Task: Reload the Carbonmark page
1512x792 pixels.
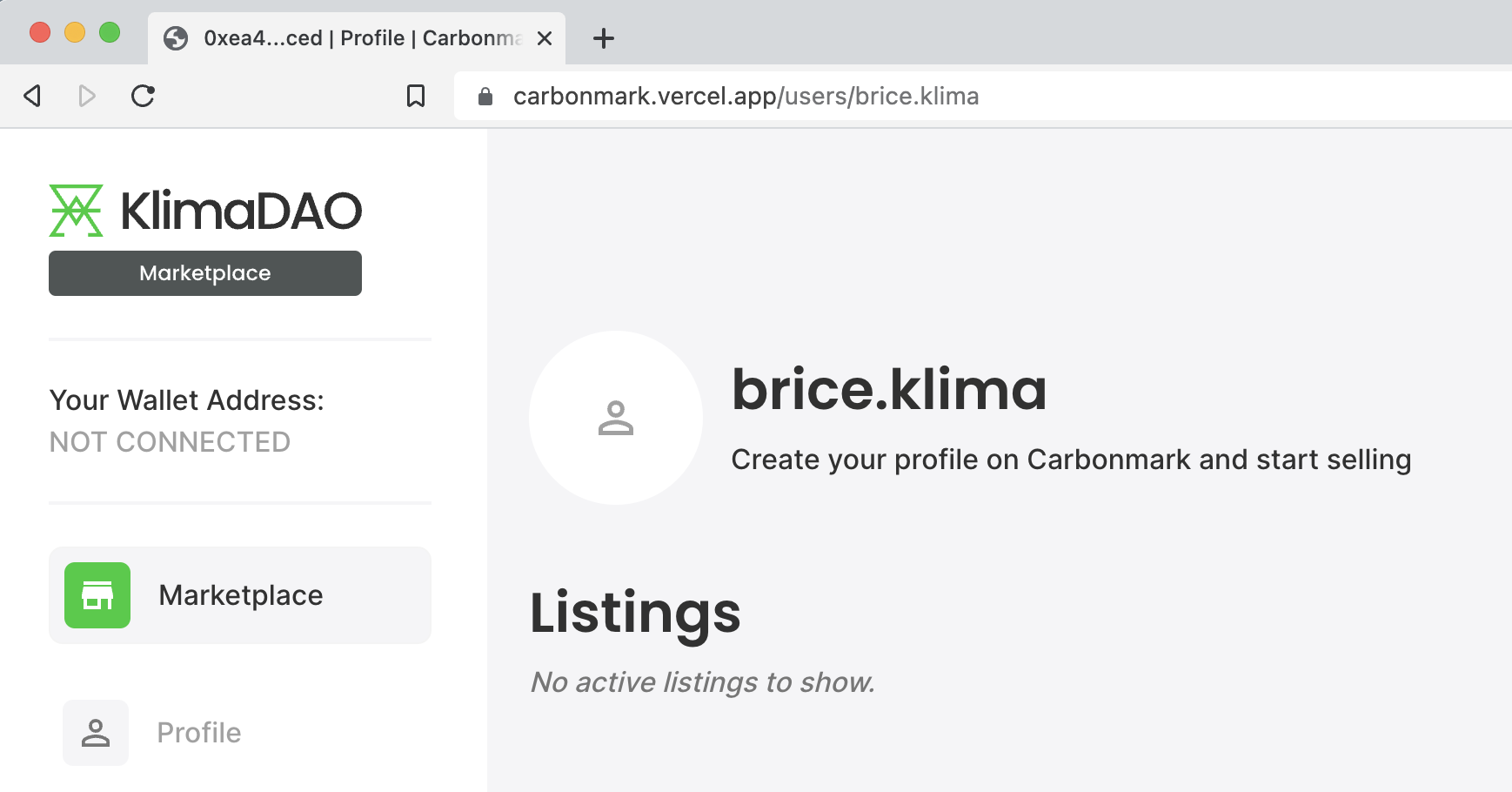Action: [143, 96]
